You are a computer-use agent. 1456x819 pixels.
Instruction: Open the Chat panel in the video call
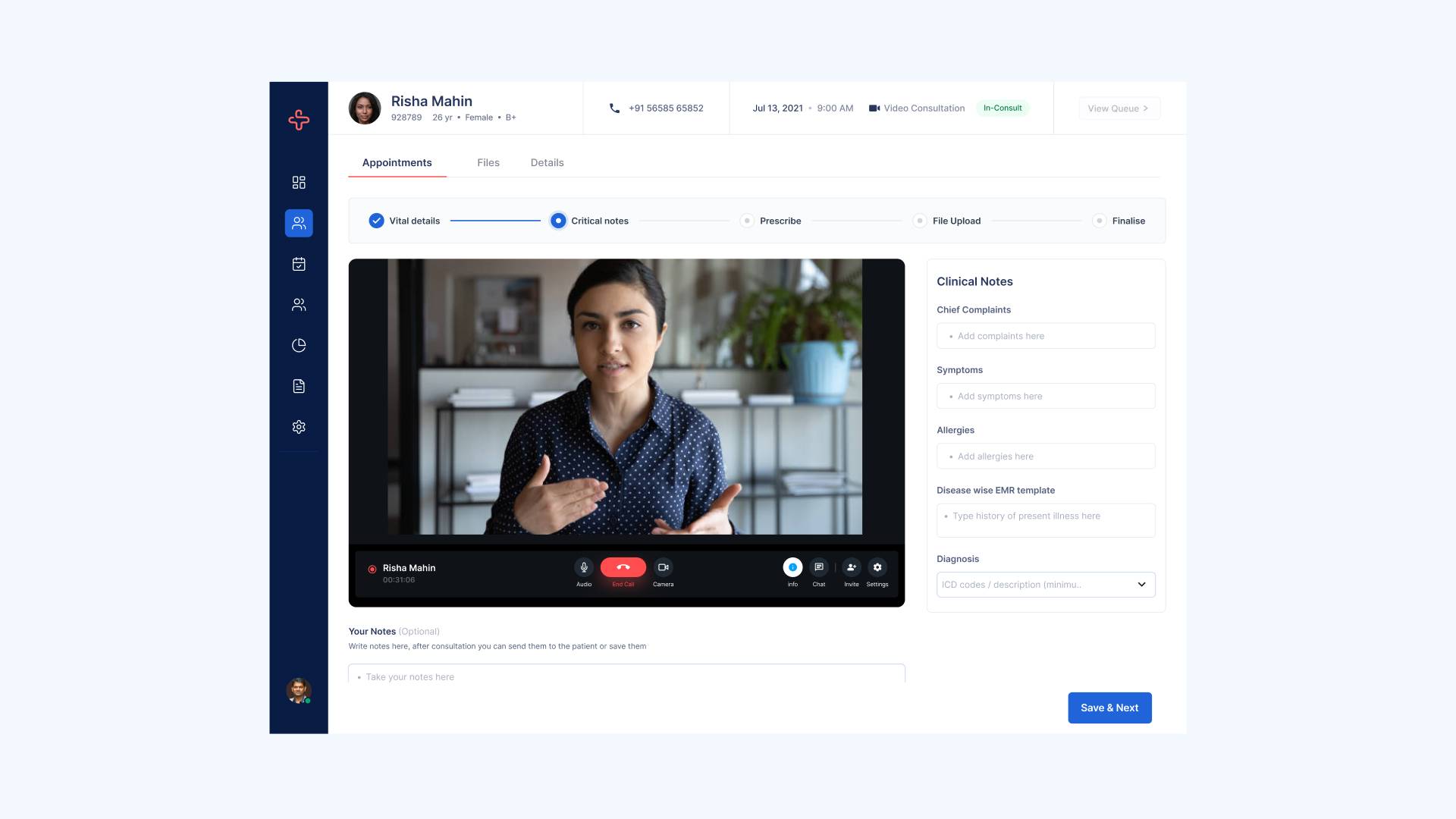pos(818,566)
